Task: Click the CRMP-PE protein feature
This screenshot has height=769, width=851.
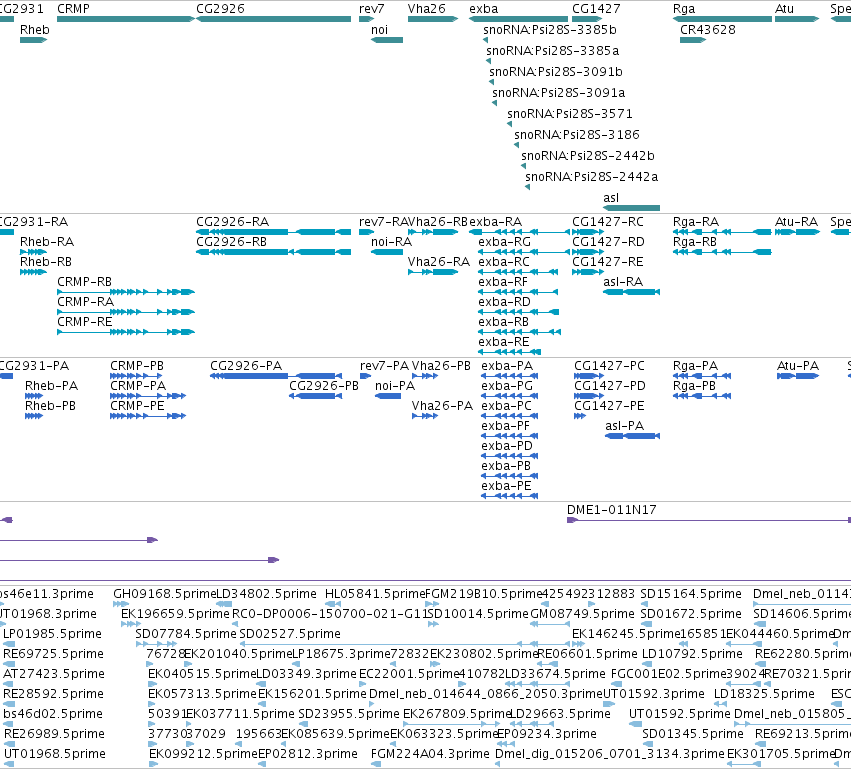Action: click(x=148, y=416)
